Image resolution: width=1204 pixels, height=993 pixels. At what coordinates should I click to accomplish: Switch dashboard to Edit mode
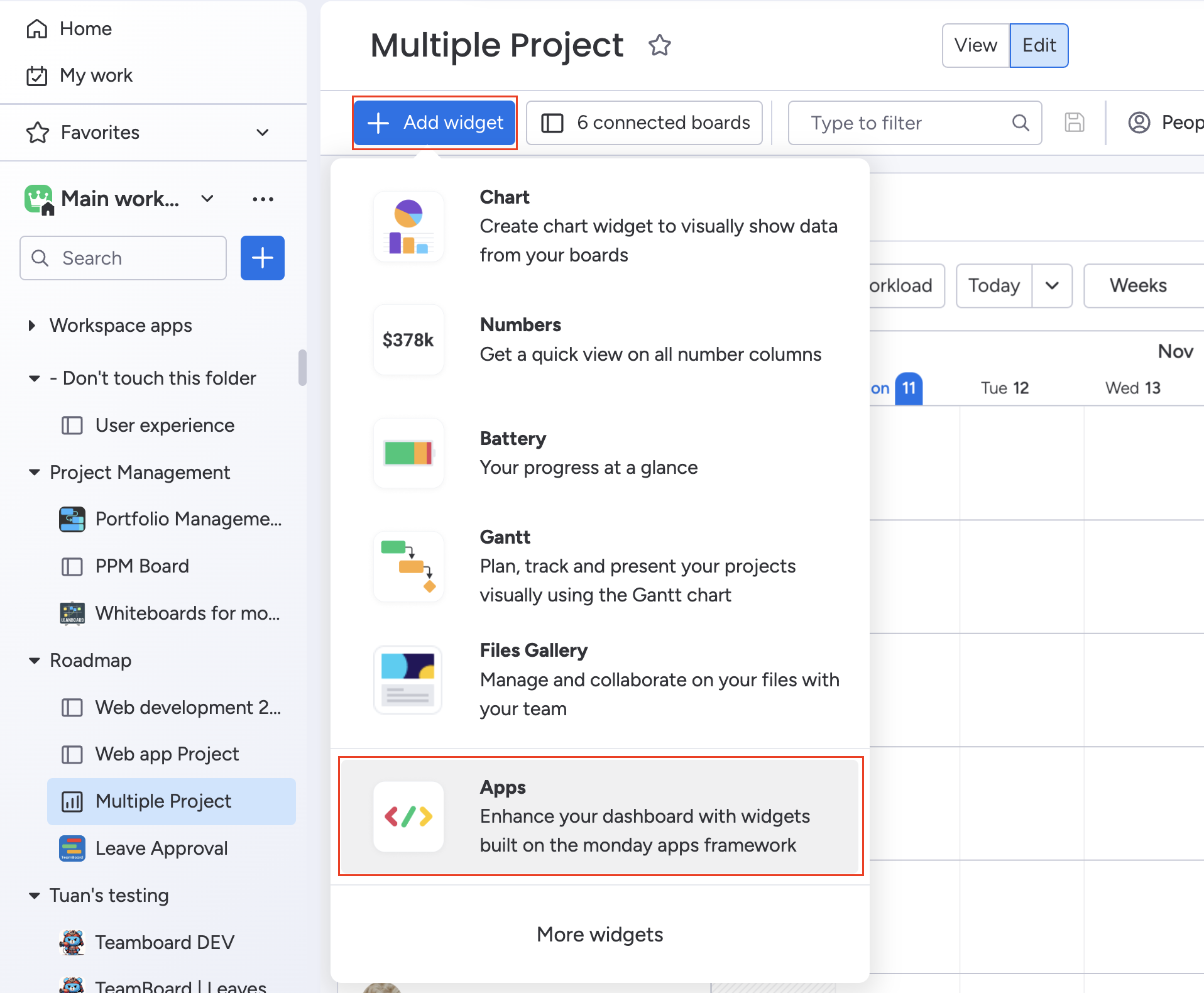pos(1039,45)
